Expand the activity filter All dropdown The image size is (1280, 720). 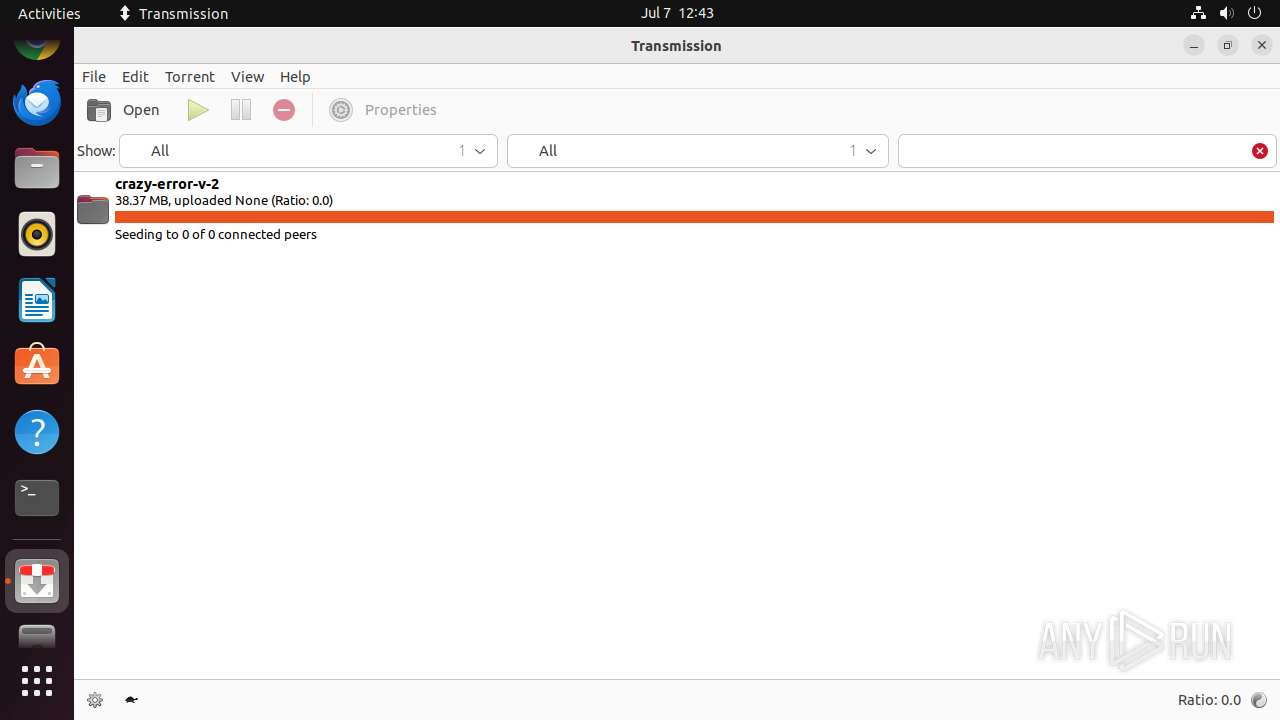[x=308, y=151]
